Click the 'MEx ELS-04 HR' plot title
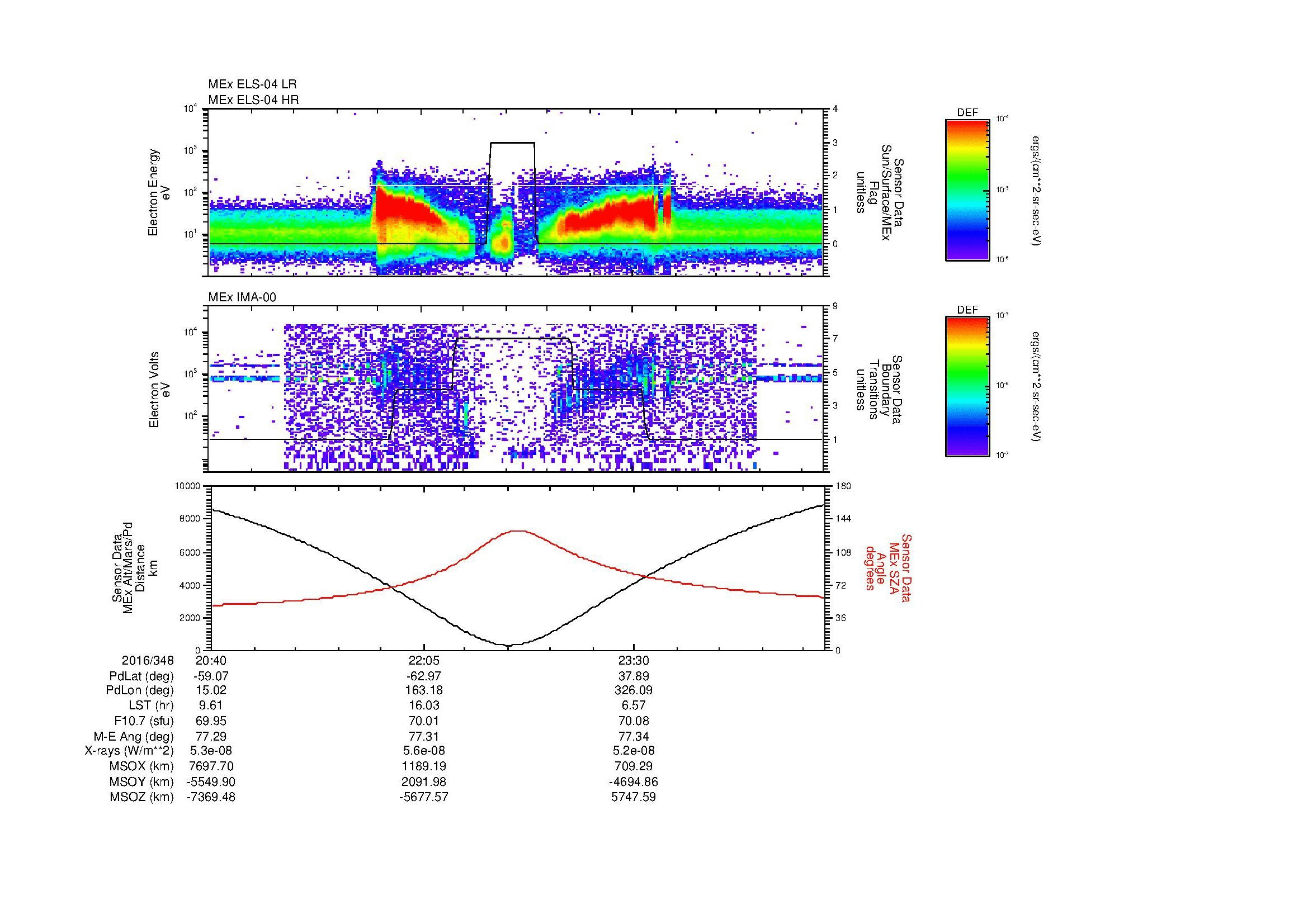The image size is (1308, 924). tap(253, 100)
